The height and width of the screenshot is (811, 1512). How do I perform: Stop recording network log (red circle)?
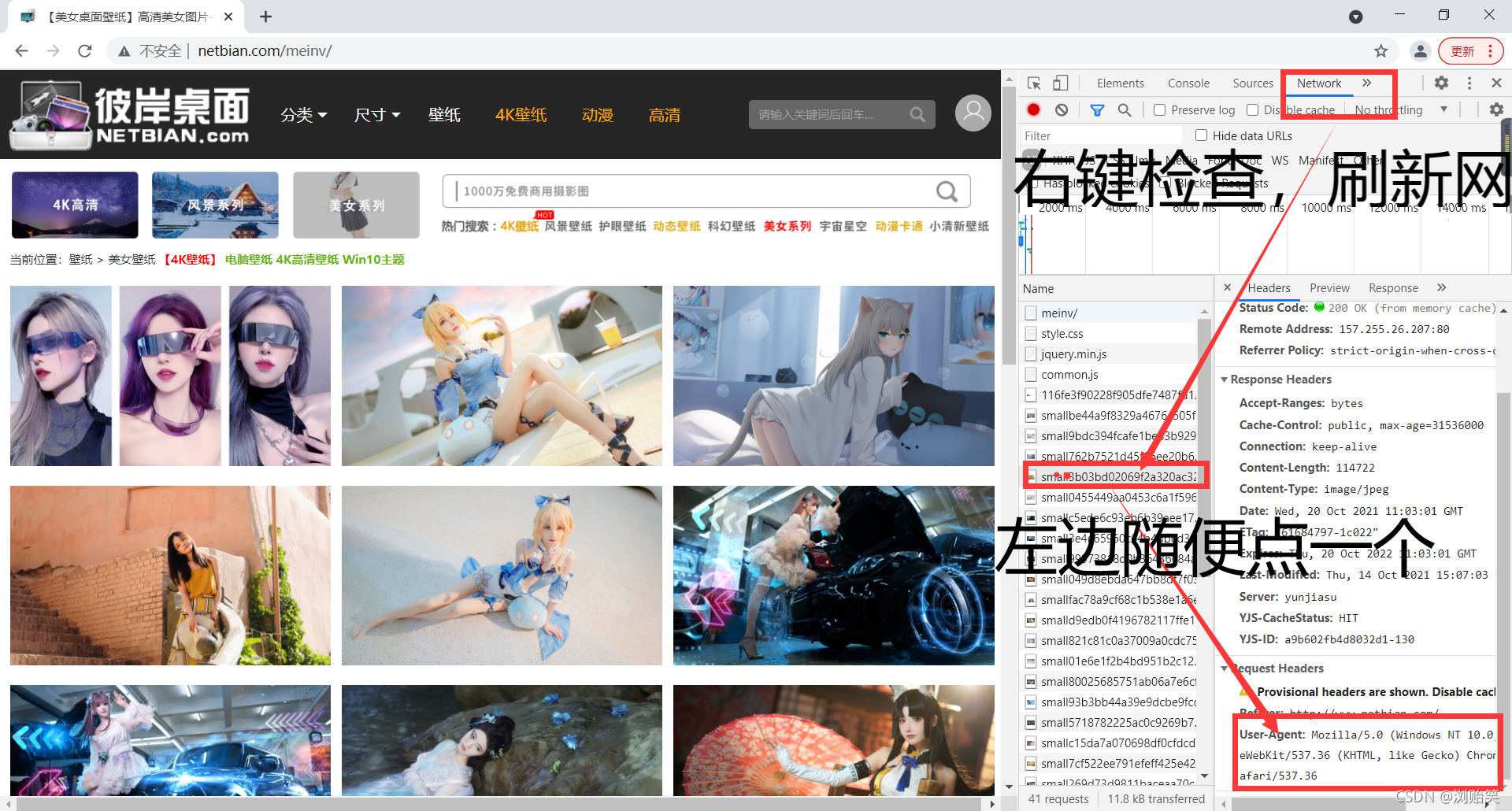[1034, 109]
